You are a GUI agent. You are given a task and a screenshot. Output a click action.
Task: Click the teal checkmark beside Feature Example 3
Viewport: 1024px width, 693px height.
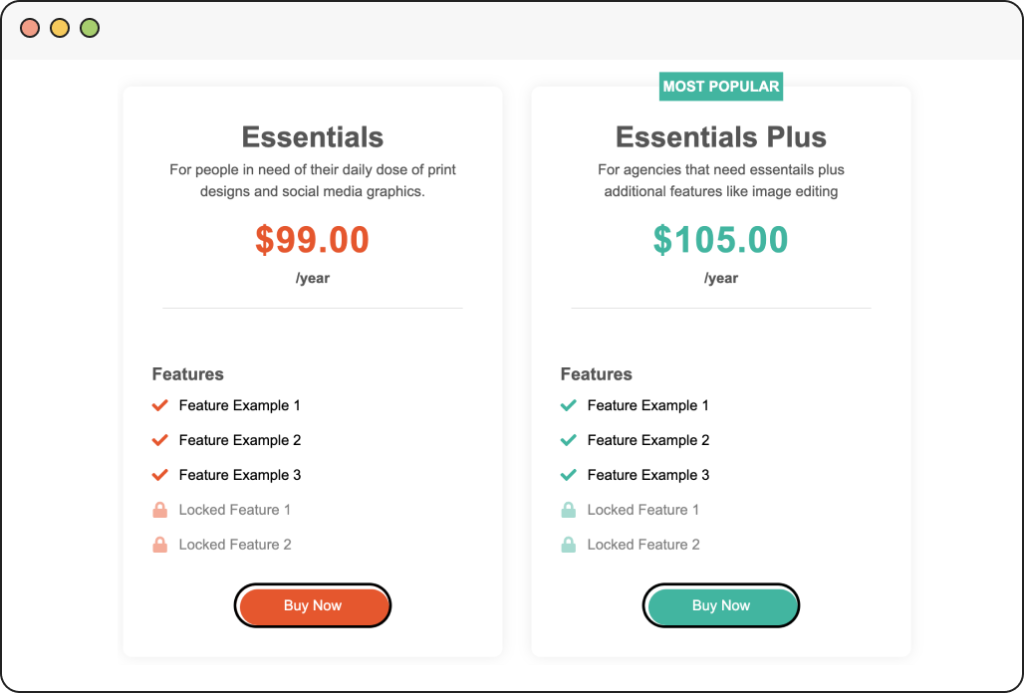tap(568, 475)
